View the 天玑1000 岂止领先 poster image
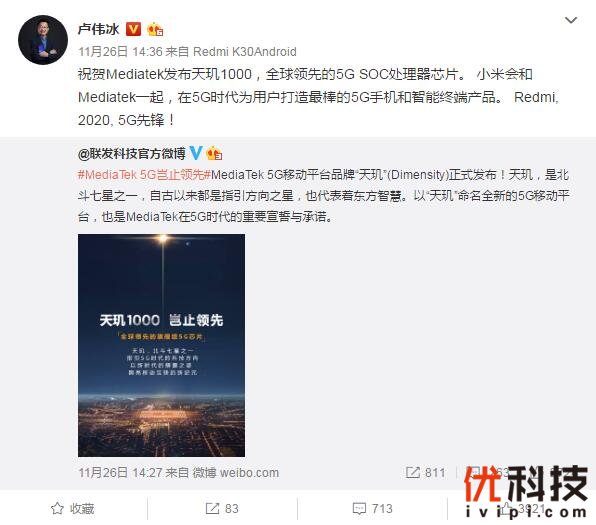 pyautogui.click(x=161, y=345)
